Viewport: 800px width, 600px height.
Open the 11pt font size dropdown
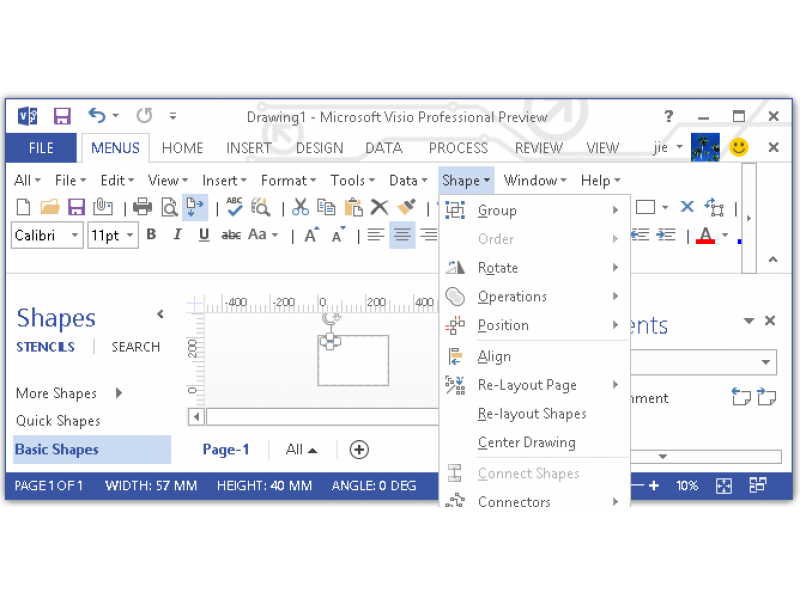pos(130,235)
